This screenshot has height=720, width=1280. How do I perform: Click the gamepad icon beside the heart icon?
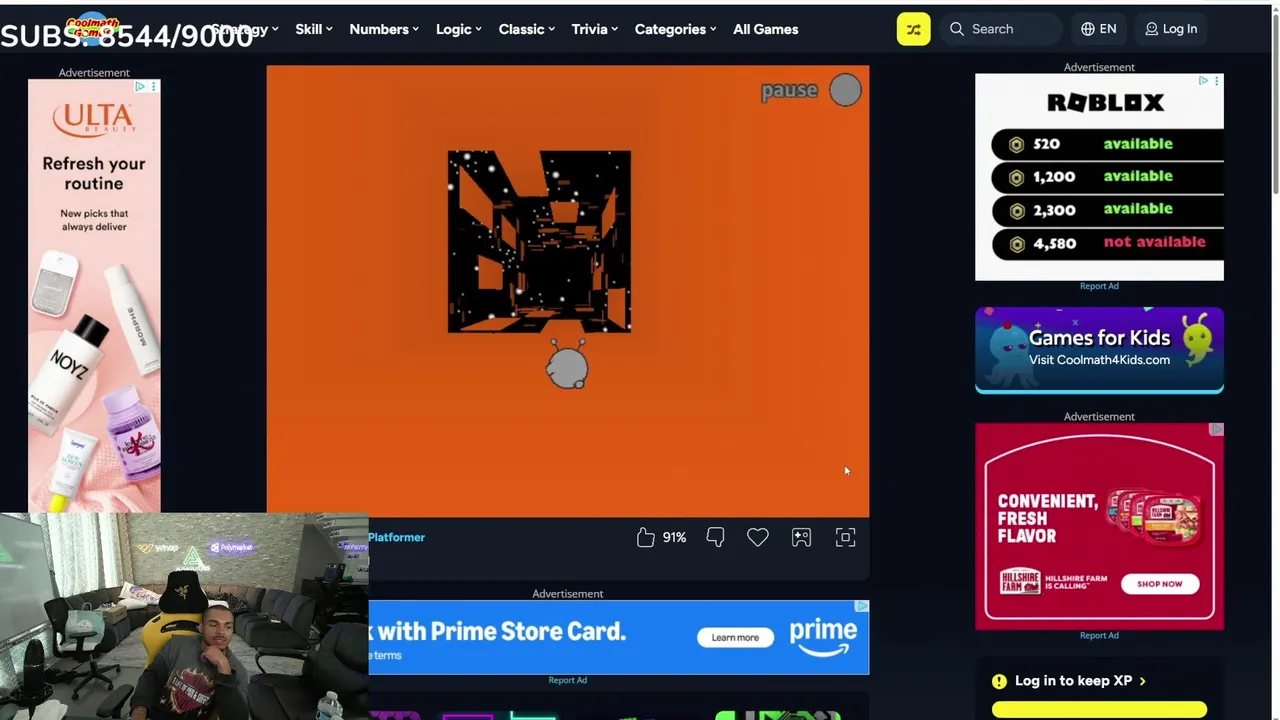pos(801,538)
